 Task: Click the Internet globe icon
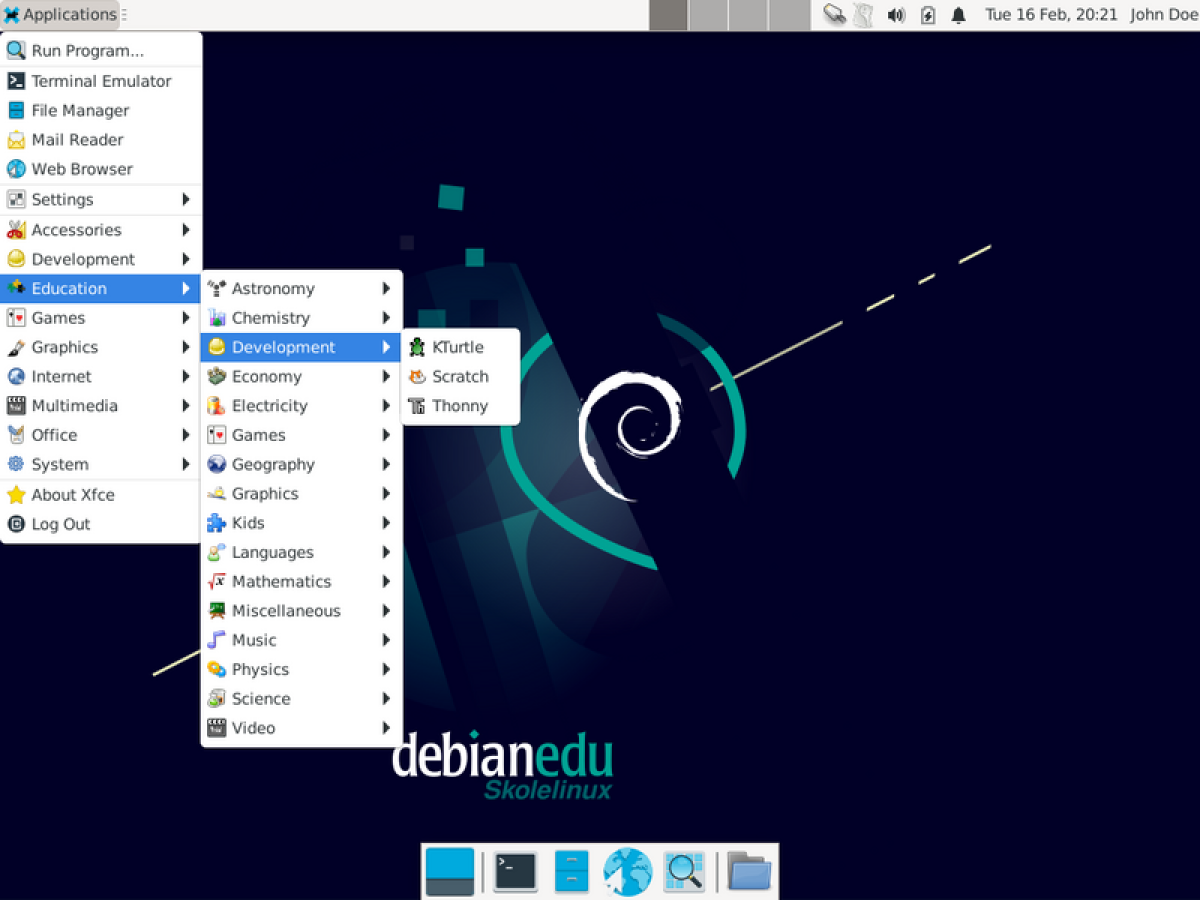pos(16,377)
